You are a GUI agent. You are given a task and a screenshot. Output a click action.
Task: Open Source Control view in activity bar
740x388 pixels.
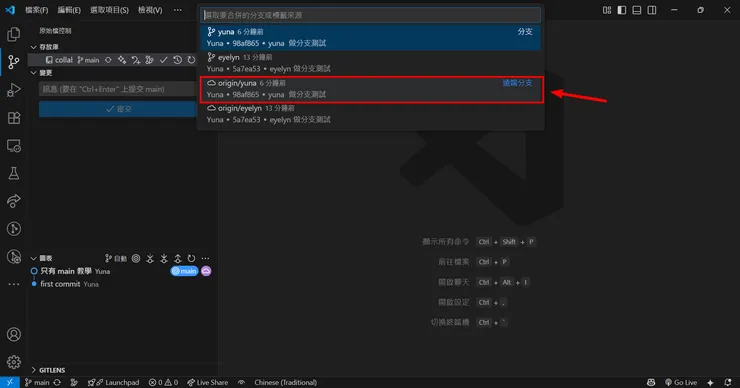coord(14,61)
